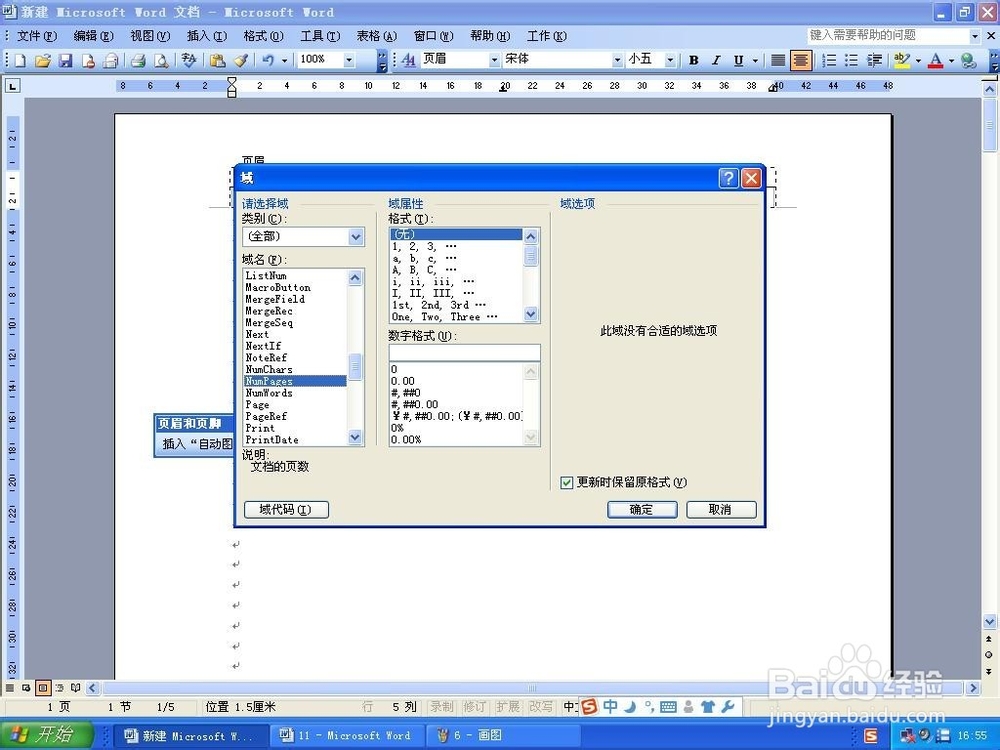This screenshot has height=750, width=1000.
Task: Click the Font color A icon
Action: [936, 60]
